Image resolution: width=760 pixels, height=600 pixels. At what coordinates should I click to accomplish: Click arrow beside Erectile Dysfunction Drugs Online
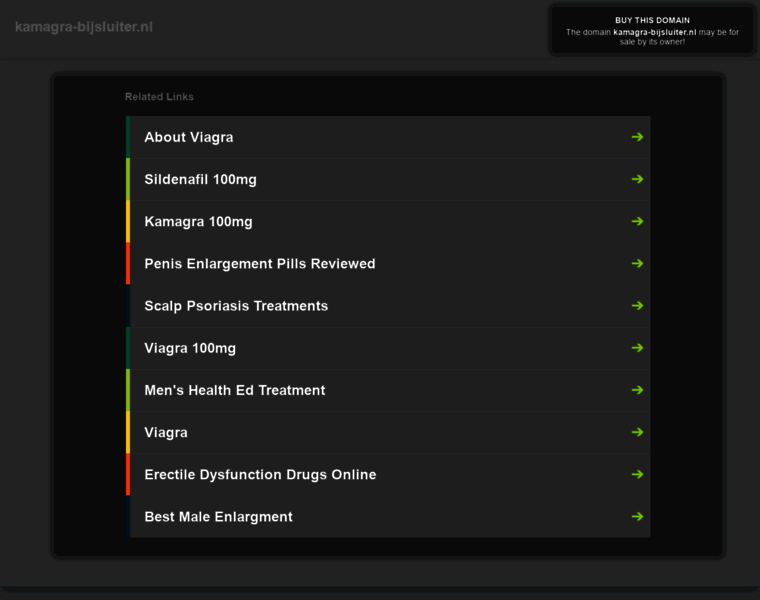(x=637, y=474)
